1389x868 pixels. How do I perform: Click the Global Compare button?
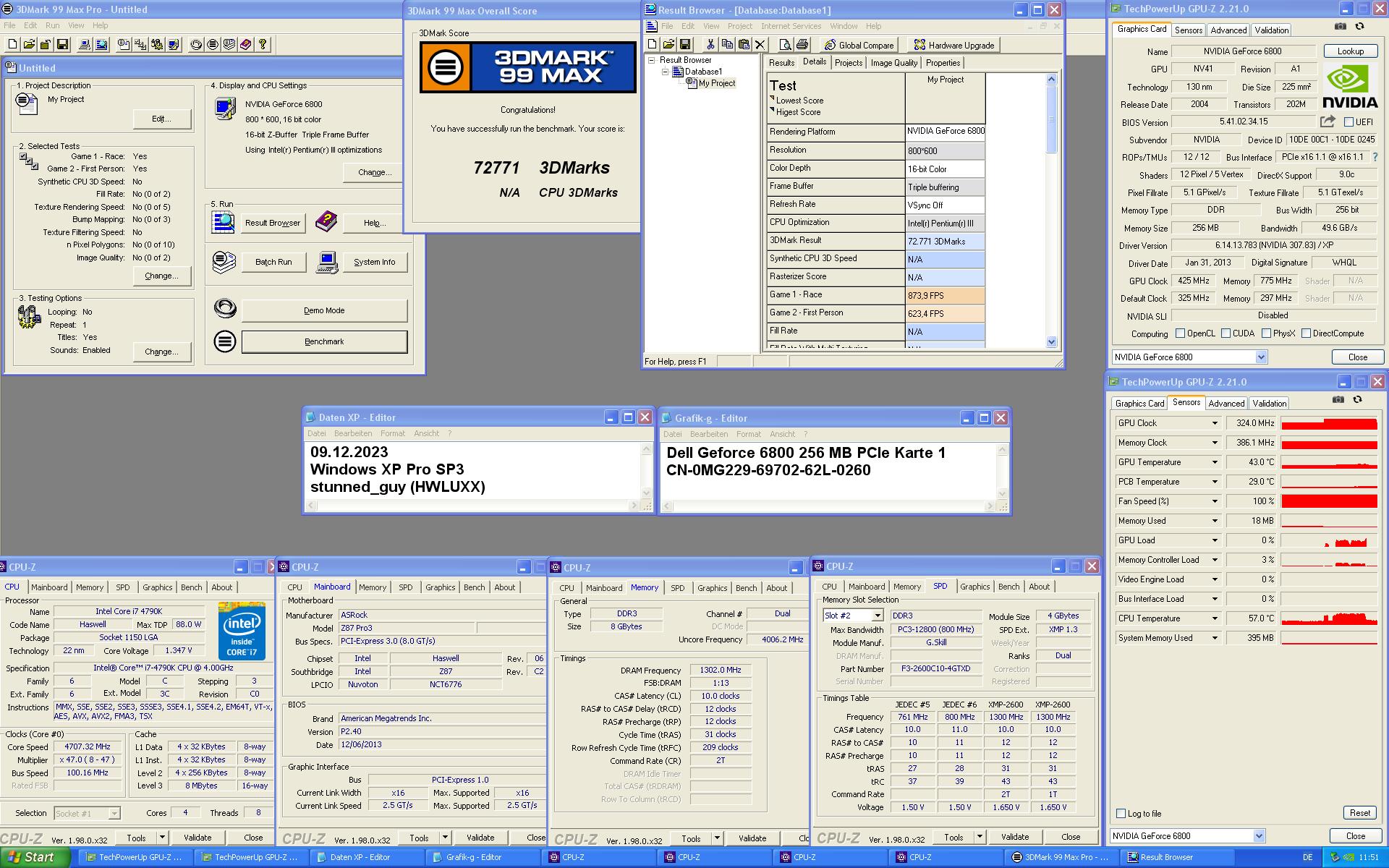point(859,45)
